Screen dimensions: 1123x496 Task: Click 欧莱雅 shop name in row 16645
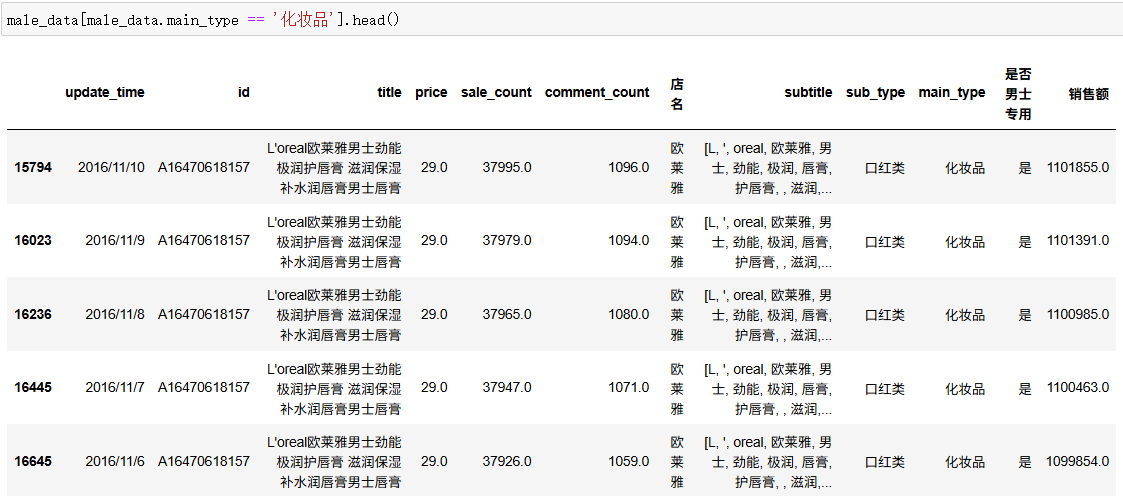click(677, 462)
